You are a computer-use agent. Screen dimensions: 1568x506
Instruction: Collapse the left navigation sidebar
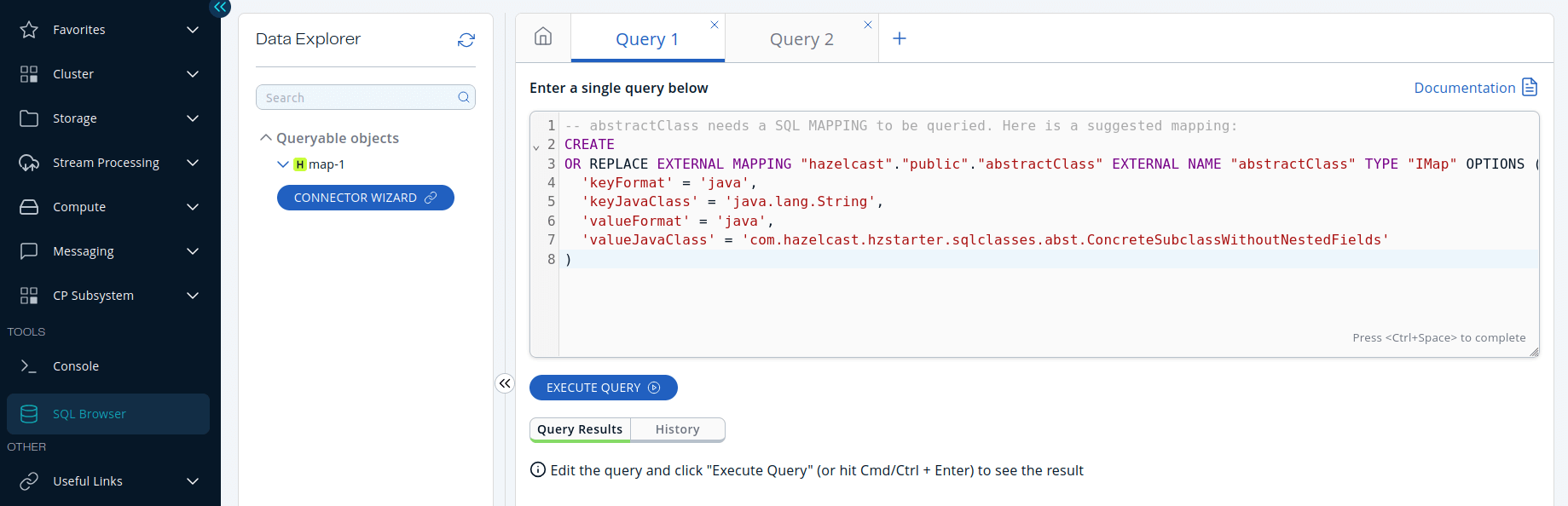(220, 8)
